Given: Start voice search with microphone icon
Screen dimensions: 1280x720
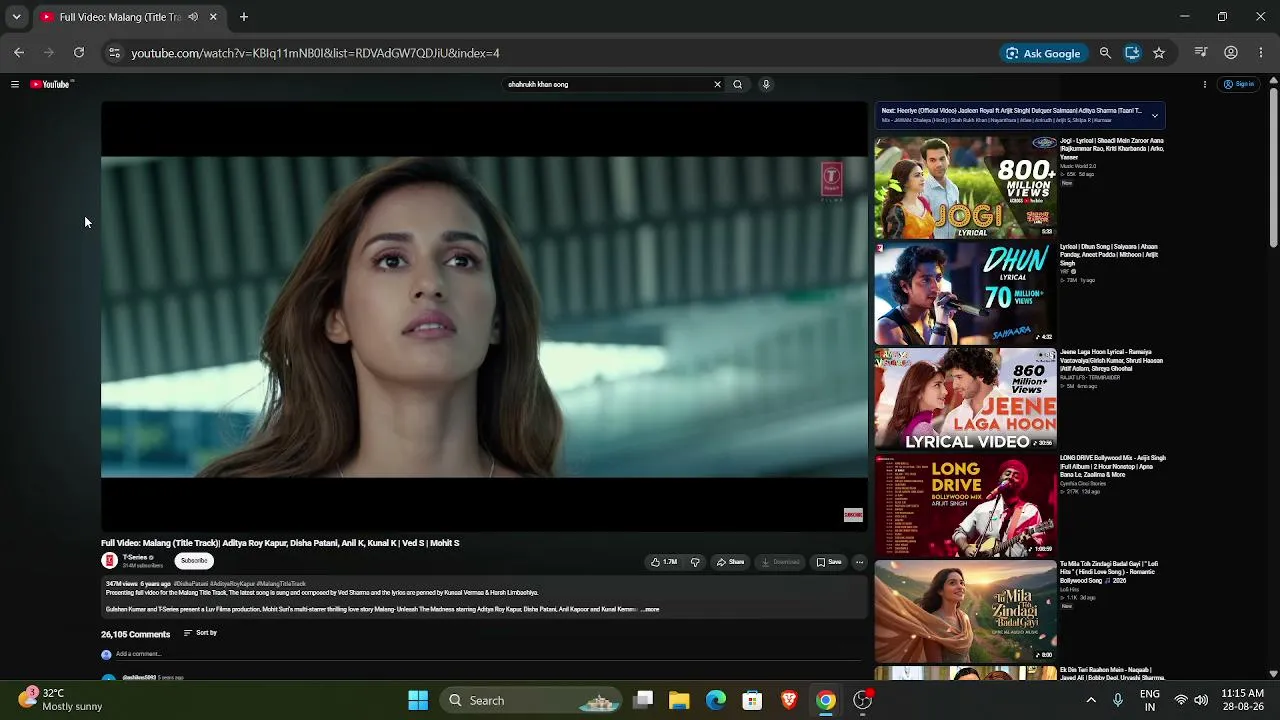Looking at the screenshot, I should [766, 85].
